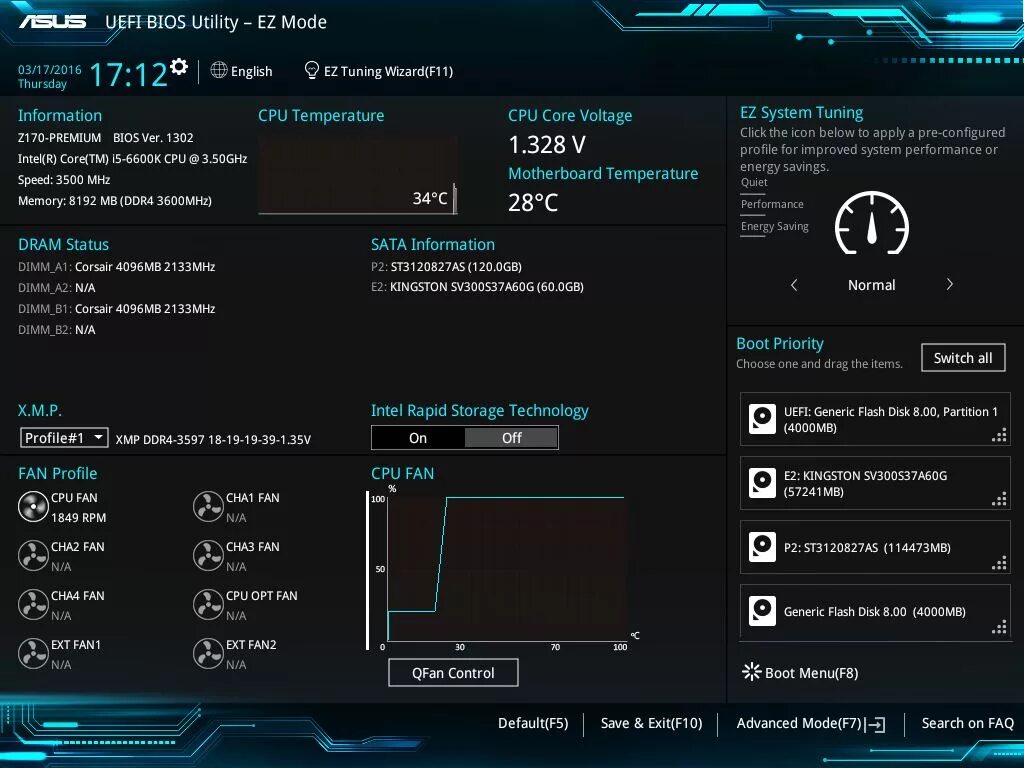The width and height of the screenshot is (1024, 768).
Task: Select P2: ST3120827AS (114473MB) boot entry
Action: click(875, 547)
